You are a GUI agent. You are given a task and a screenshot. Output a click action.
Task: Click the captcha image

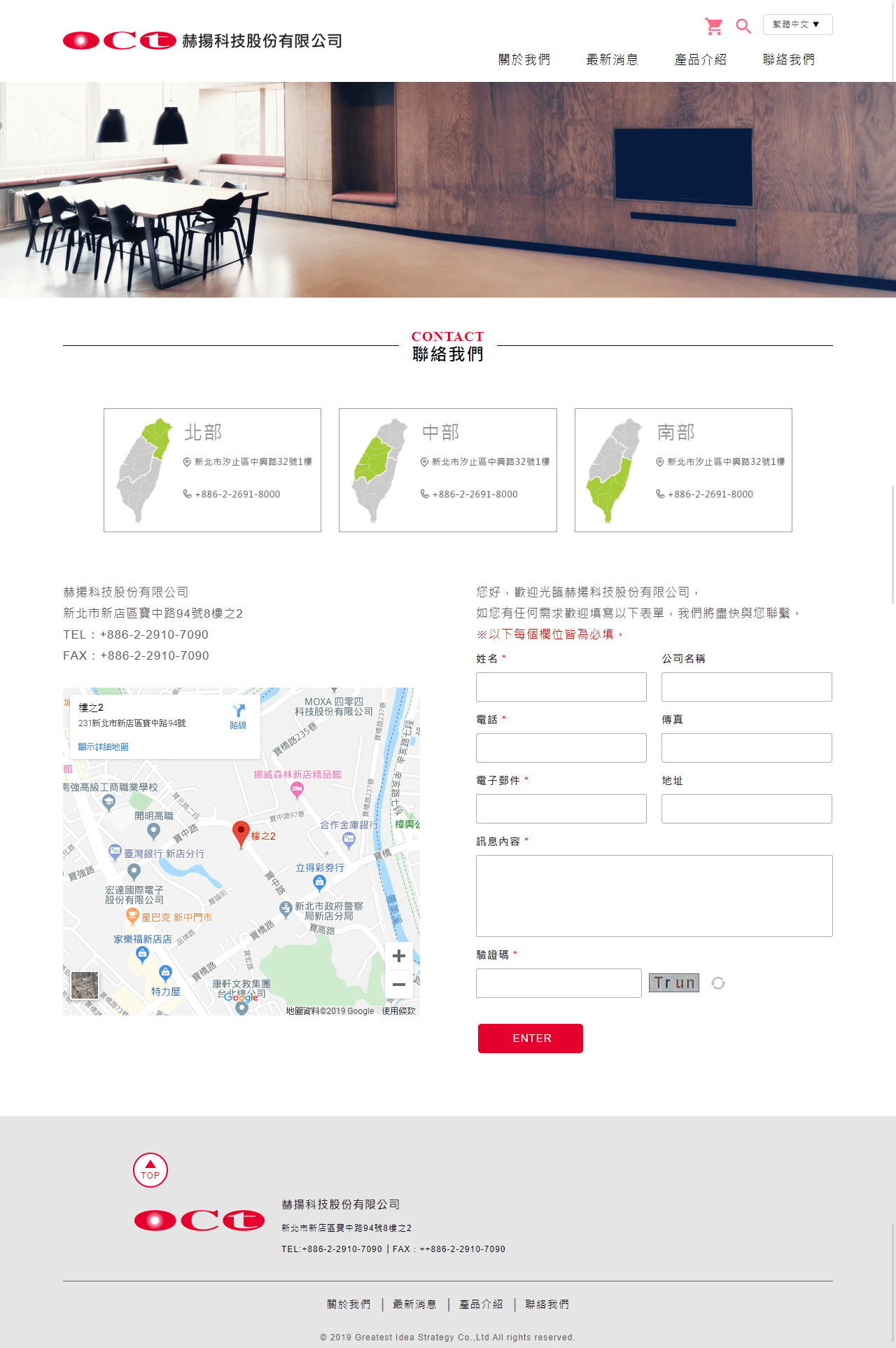click(x=674, y=983)
